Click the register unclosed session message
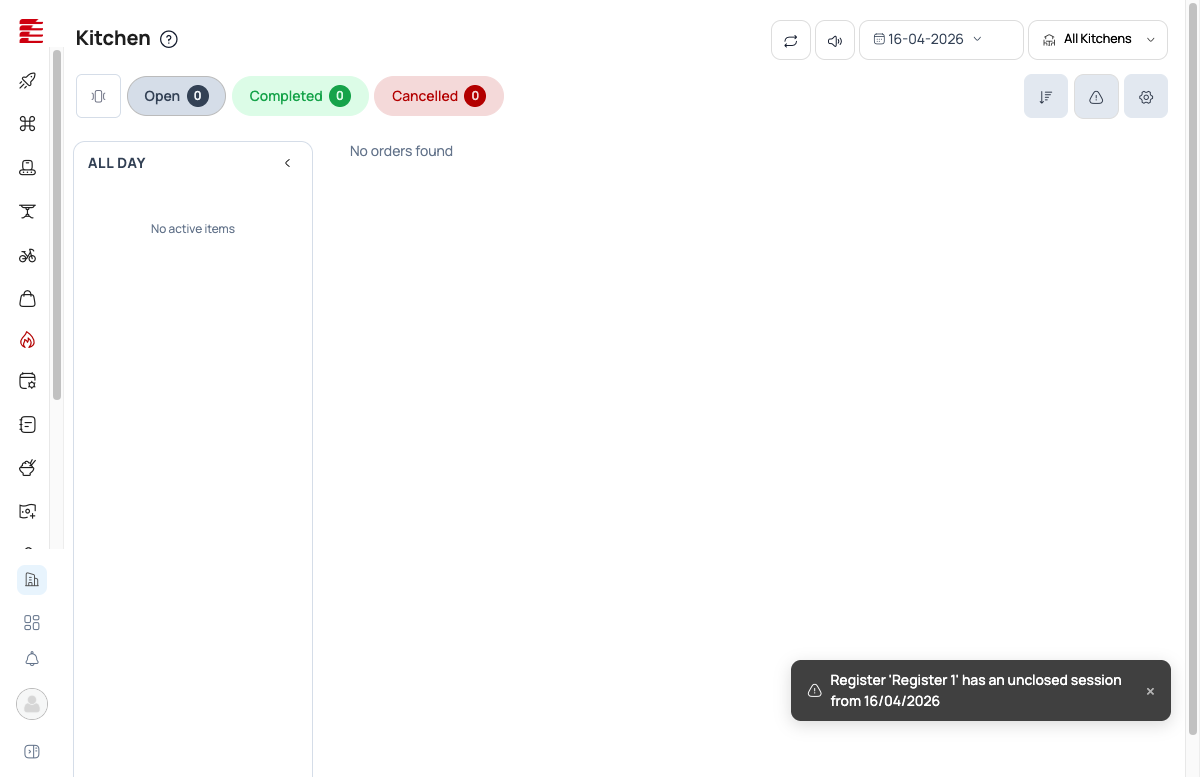 975,690
